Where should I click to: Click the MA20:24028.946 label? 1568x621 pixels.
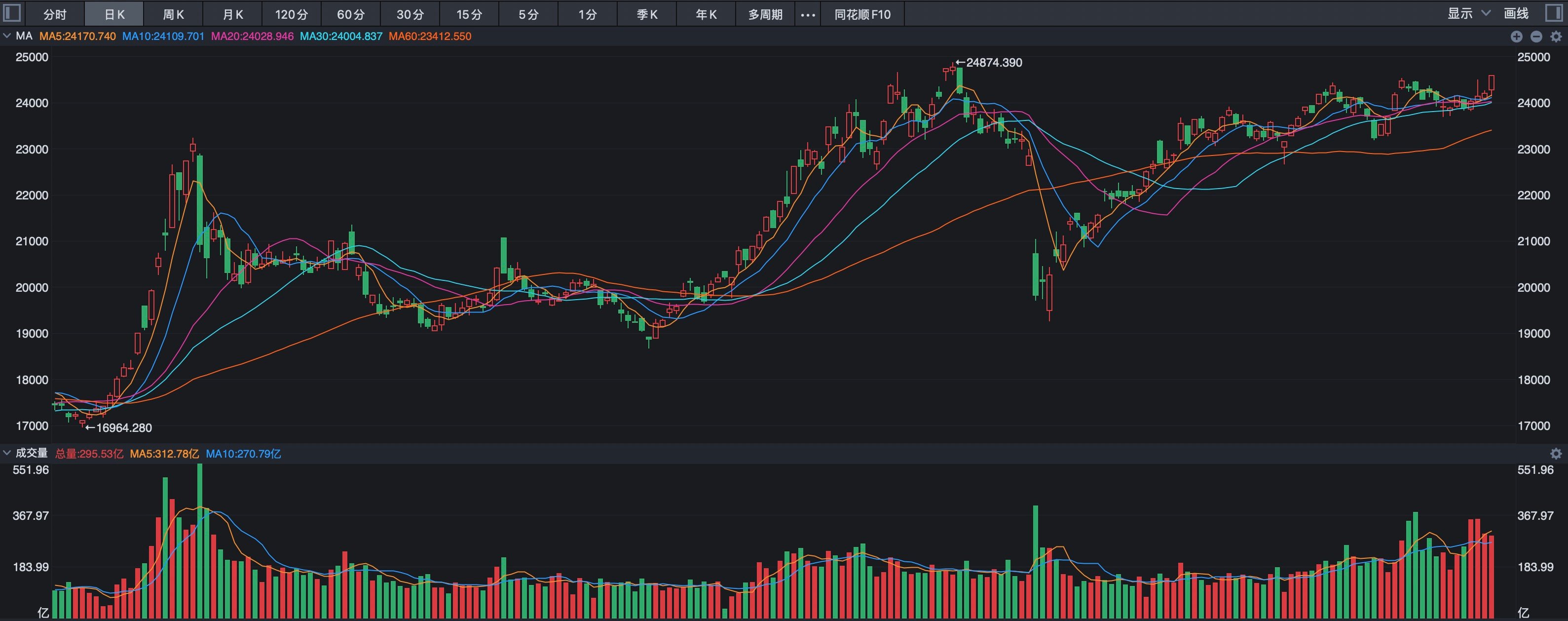(x=252, y=37)
